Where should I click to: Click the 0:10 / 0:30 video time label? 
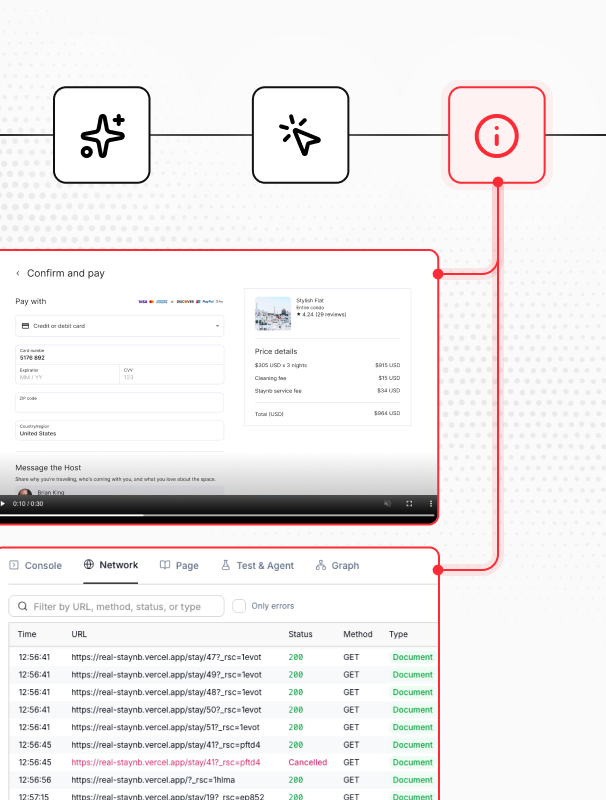pyautogui.click(x=28, y=504)
